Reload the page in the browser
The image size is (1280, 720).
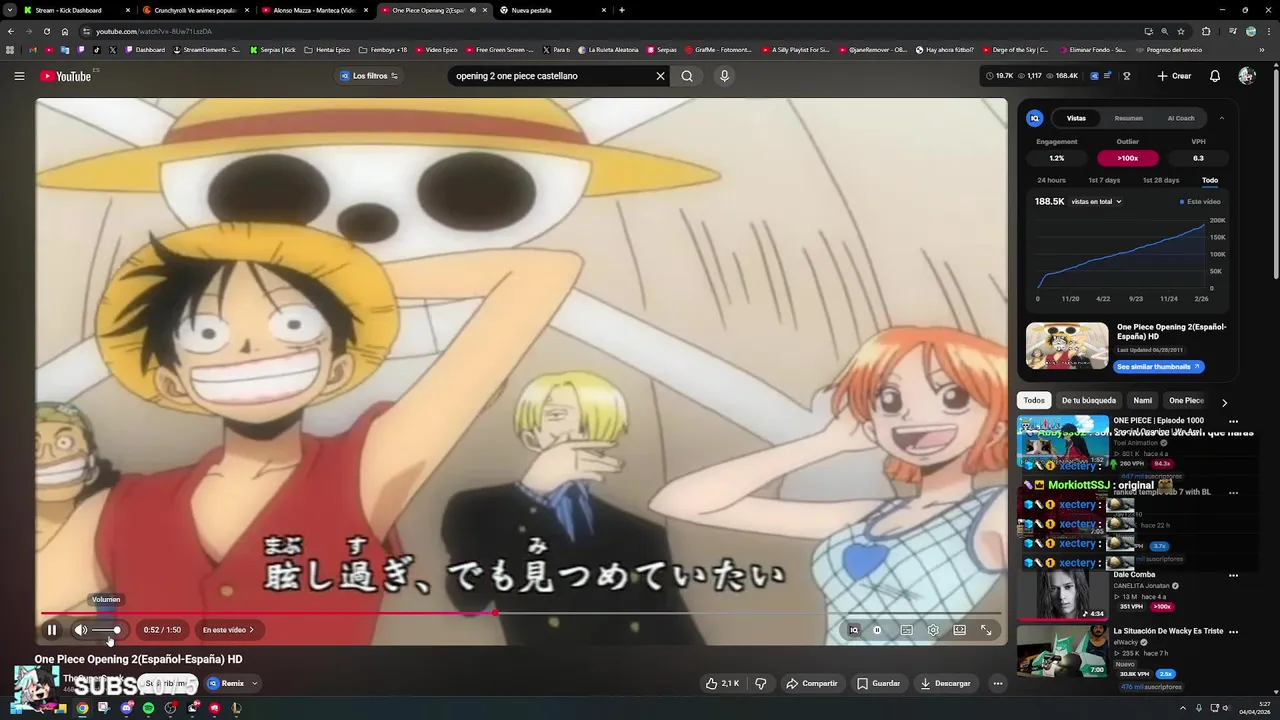[x=46, y=31]
